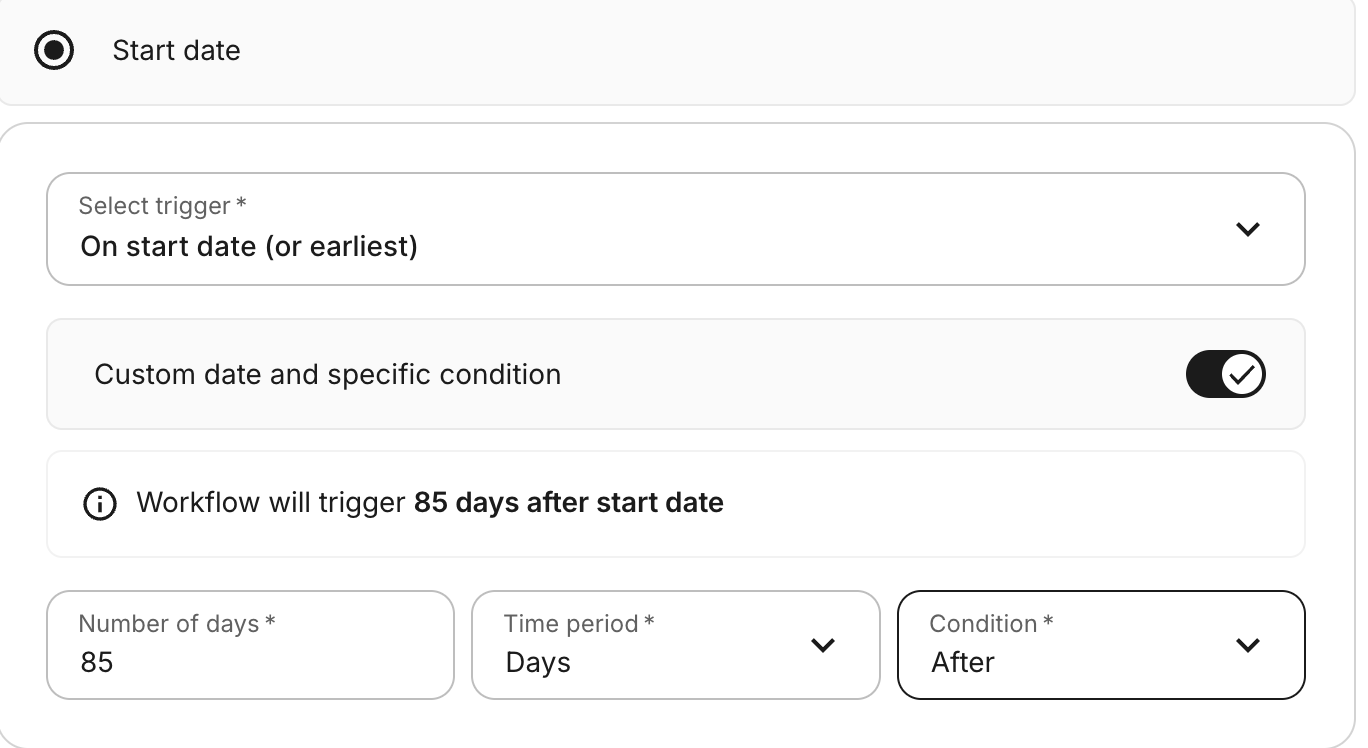1368x748 pixels.
Task: Click the chevron on the Select trigger field
Action: pos(1247,228)
